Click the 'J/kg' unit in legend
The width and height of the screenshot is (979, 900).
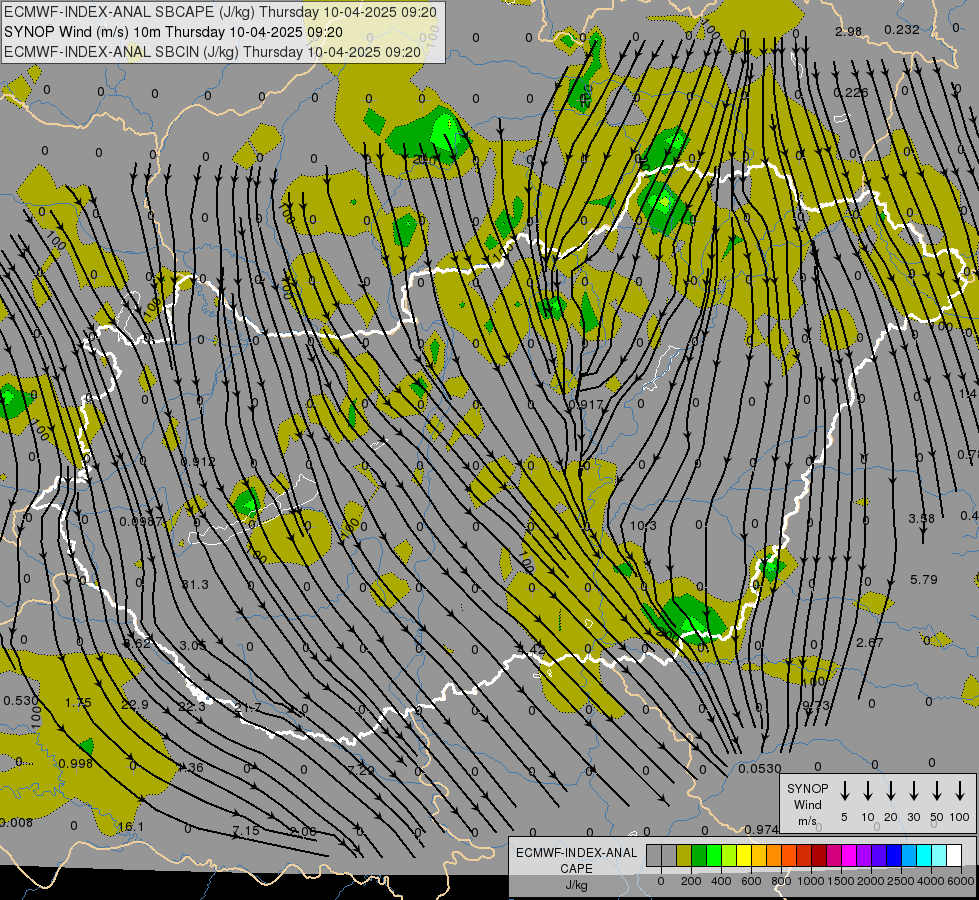point(576,885)
